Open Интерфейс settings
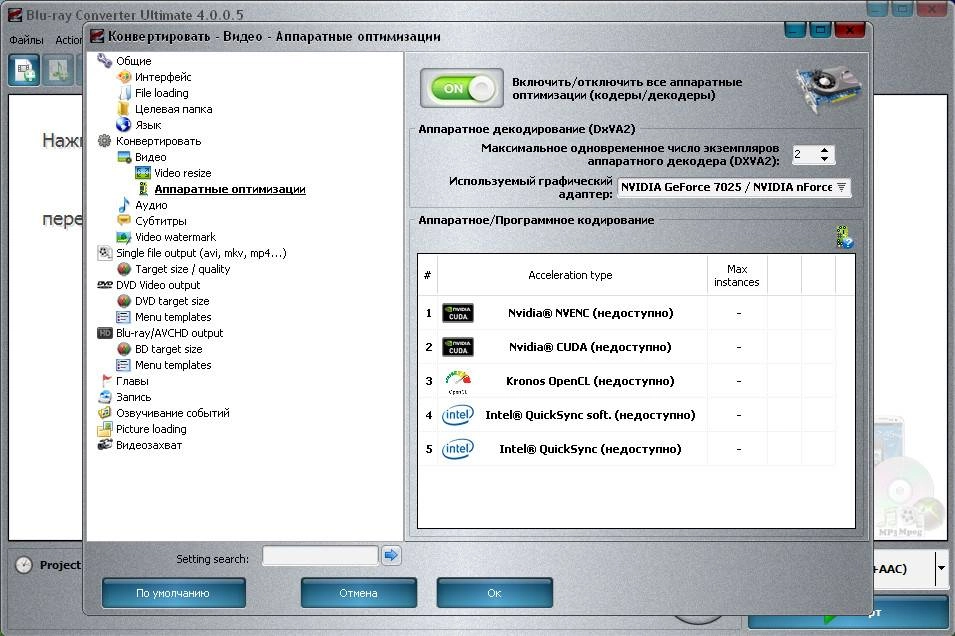This screenshot has height=636, width=955. 163,77
